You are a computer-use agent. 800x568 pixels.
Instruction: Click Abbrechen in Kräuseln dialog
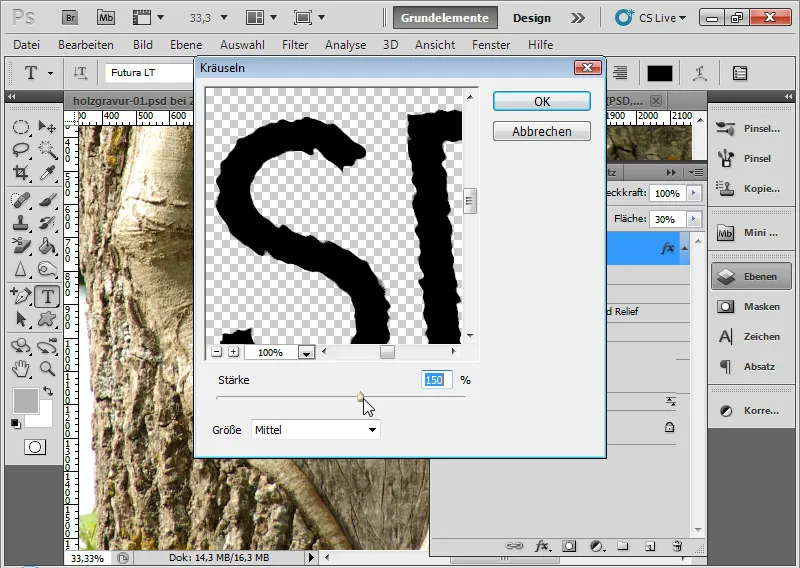point(542,131)
